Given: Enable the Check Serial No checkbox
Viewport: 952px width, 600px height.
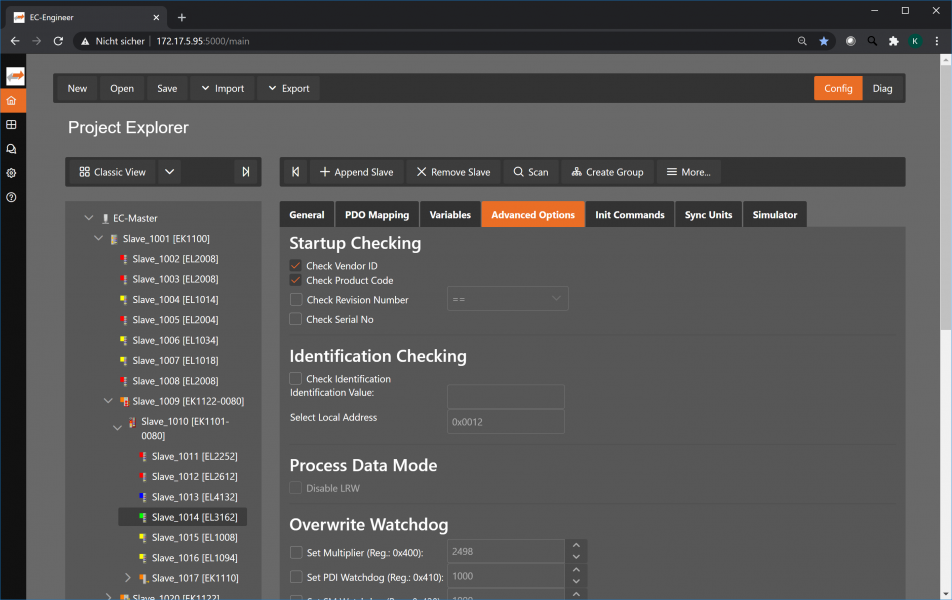Looking at the screenshot, I should point(295,319).
